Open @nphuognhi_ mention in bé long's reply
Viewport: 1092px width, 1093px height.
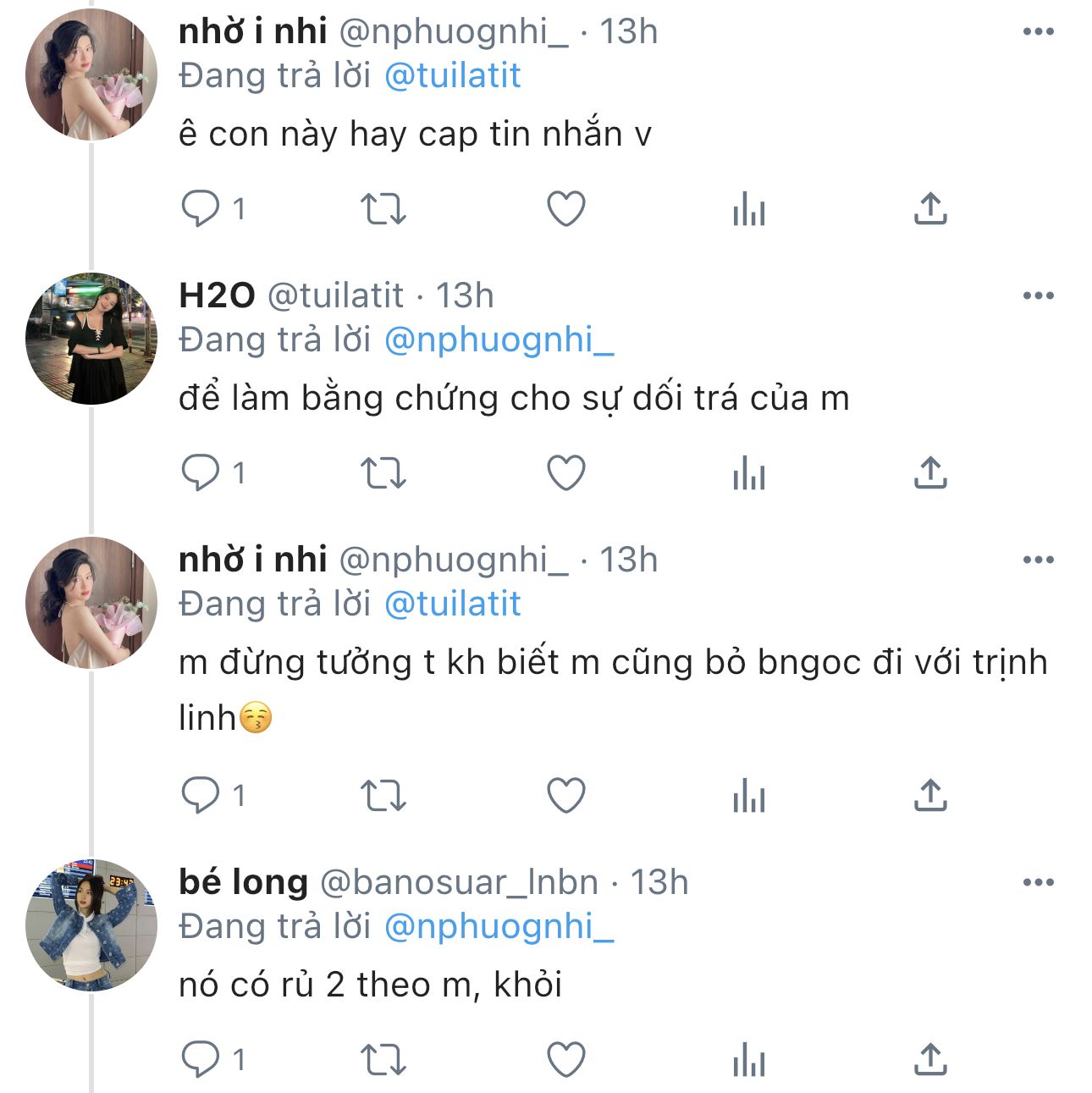pos(499,927)
